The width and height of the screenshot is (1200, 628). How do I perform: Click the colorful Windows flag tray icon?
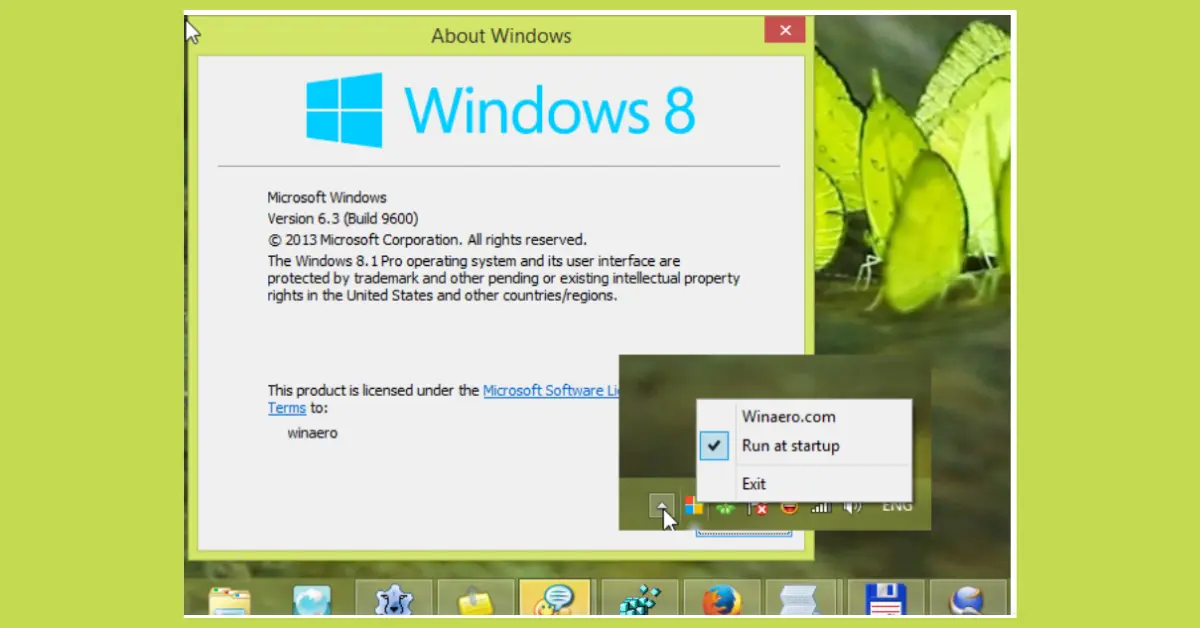click(x=694, y=506)
